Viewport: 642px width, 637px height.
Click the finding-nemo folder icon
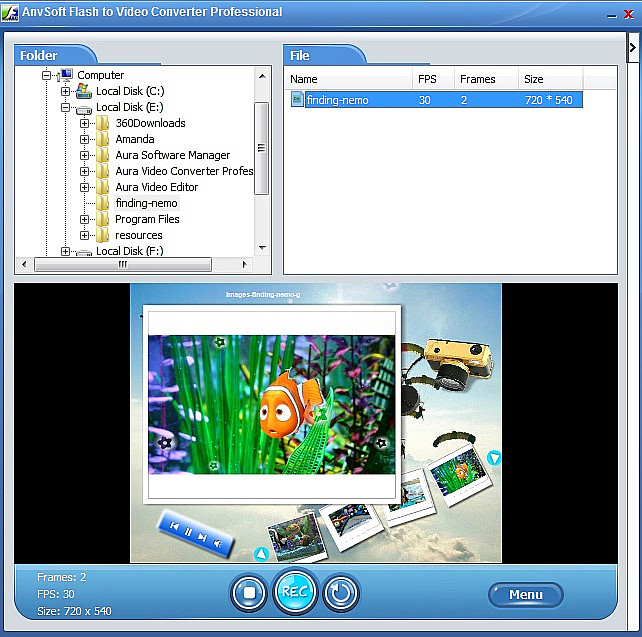[x=102, y=203]
